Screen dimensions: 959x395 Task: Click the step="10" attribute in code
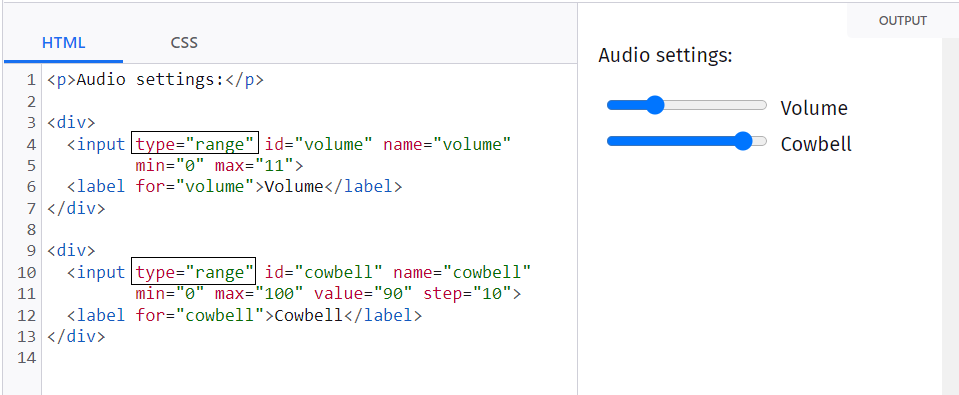point(468,293)
